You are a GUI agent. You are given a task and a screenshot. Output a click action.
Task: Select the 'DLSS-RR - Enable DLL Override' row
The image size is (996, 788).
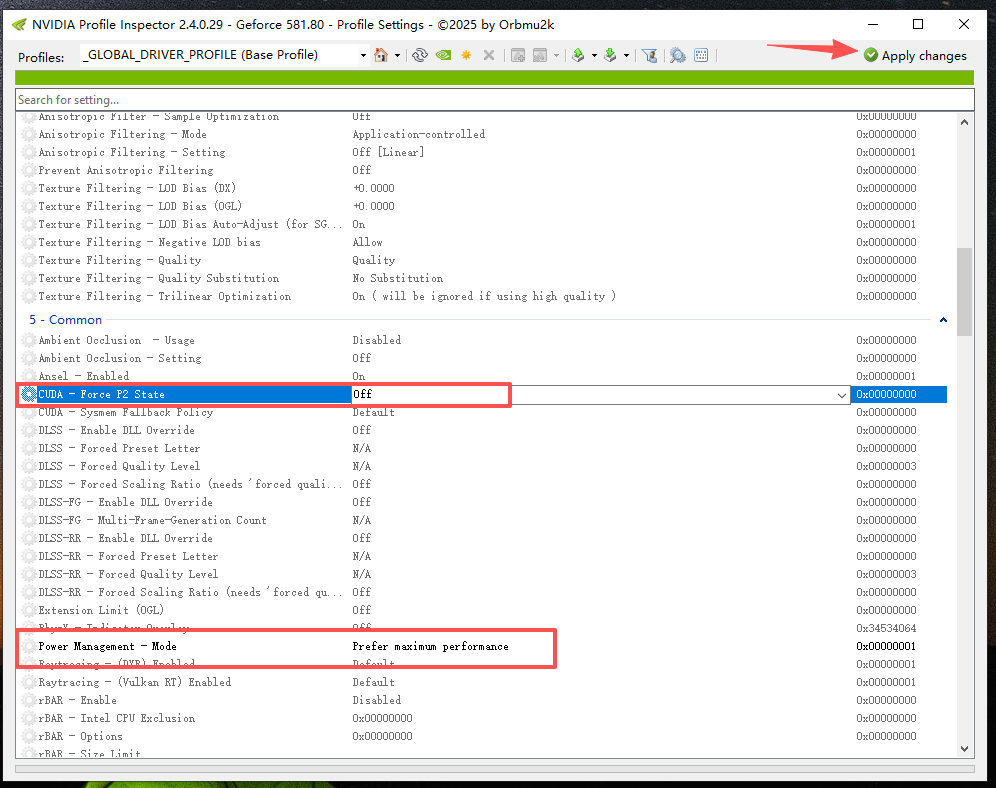pyautogui.click(x=483, y=538)
